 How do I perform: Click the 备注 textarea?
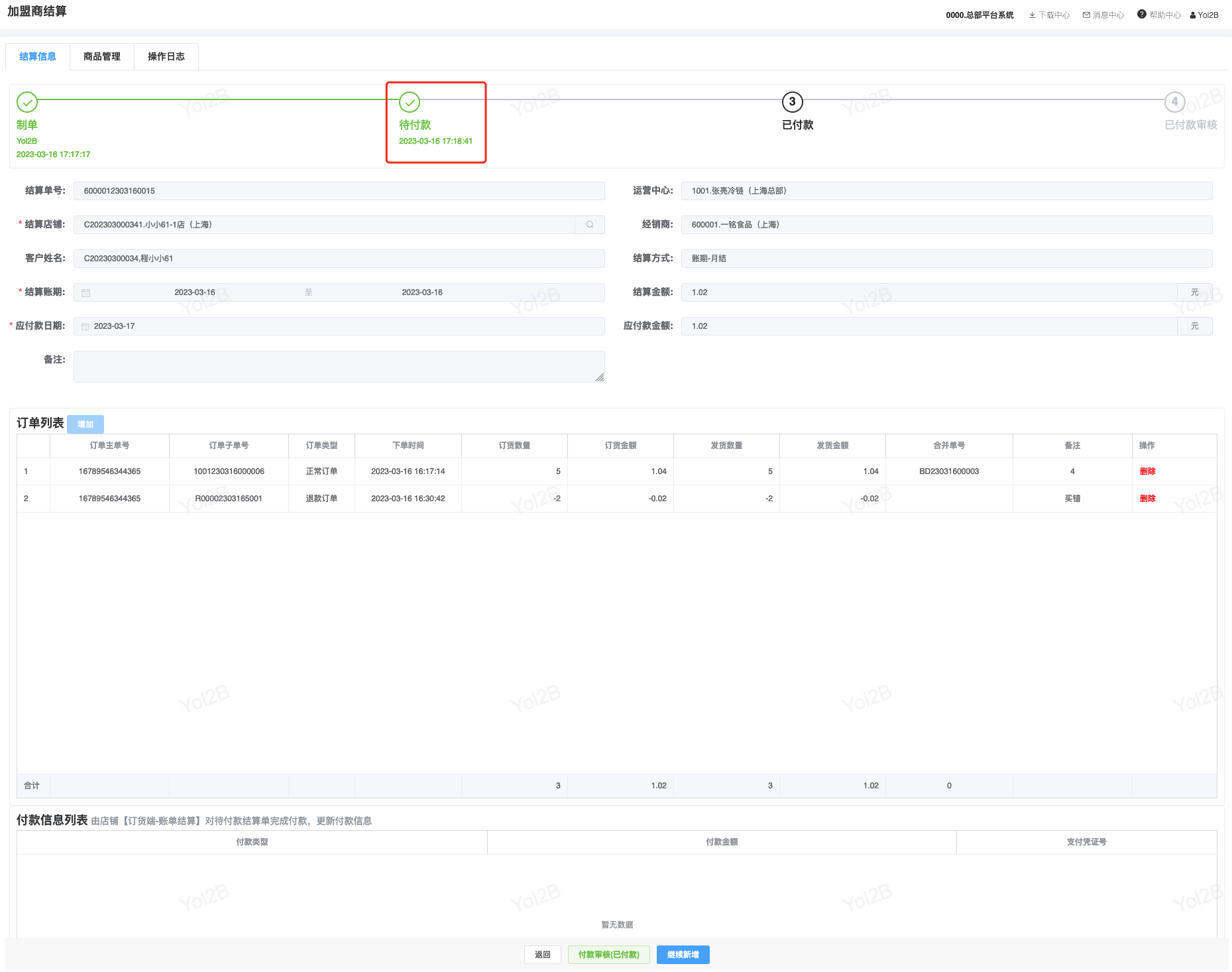339,367
